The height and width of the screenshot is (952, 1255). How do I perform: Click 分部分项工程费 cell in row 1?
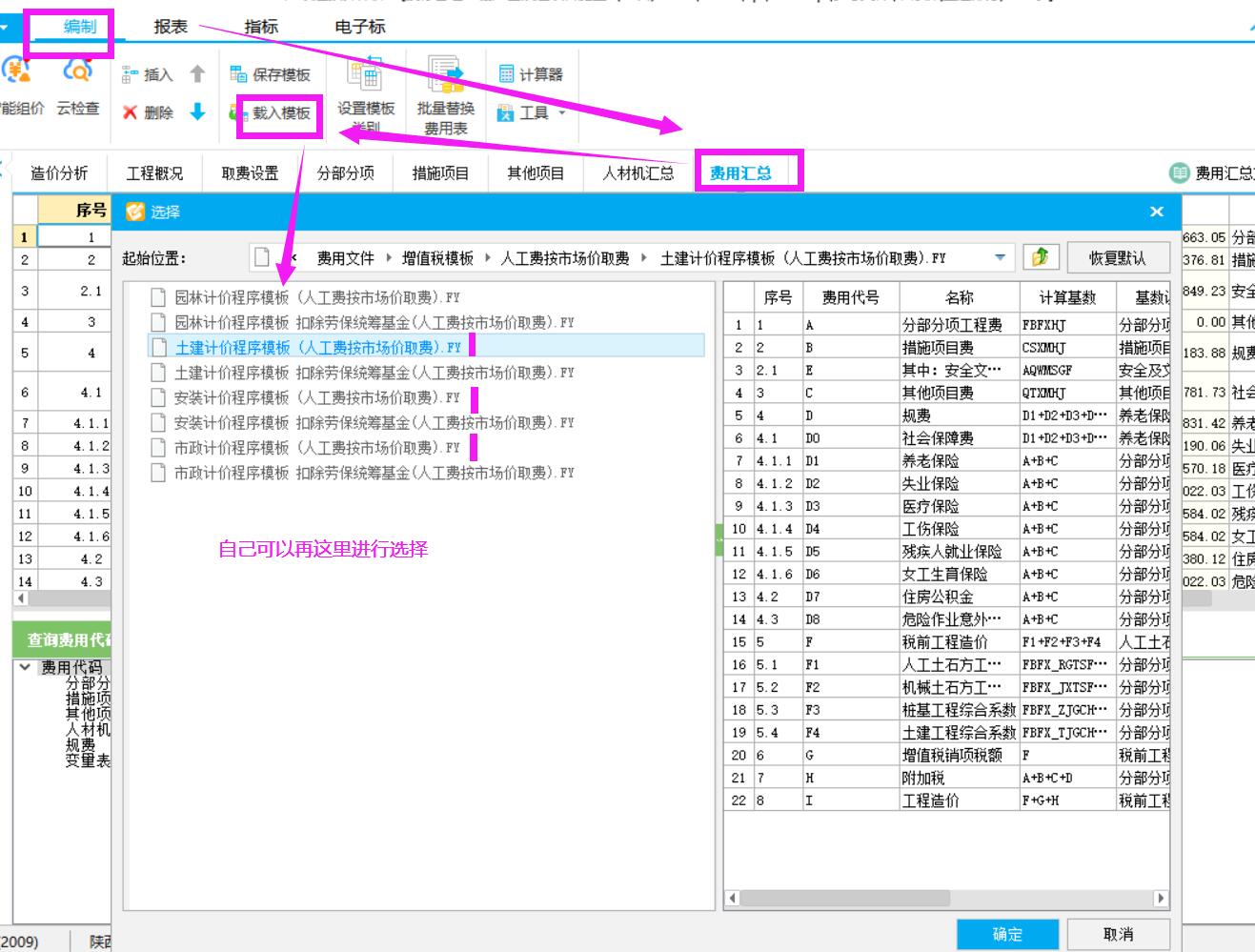[x=959, y=325]
